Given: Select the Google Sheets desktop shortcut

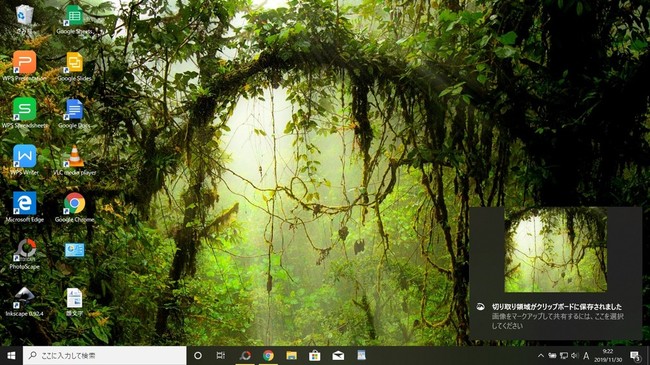Looking at the screenshot, I should (75, 19).
